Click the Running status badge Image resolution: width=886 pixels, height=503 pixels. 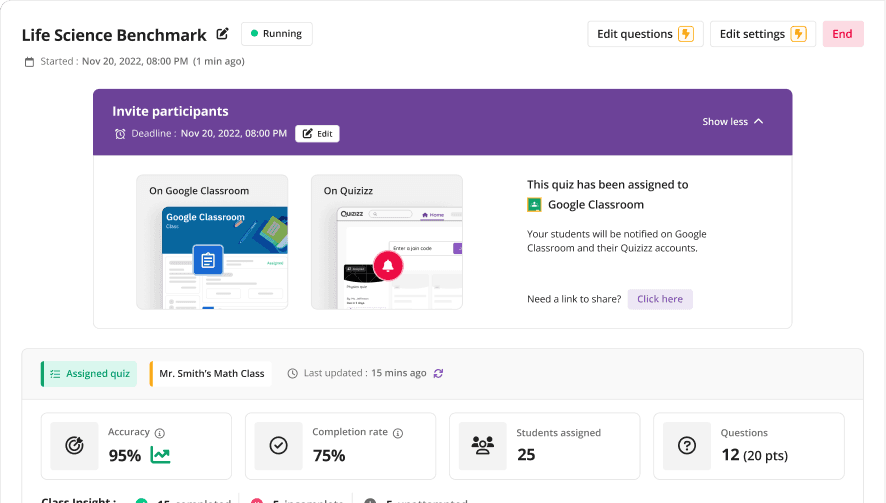277,34
